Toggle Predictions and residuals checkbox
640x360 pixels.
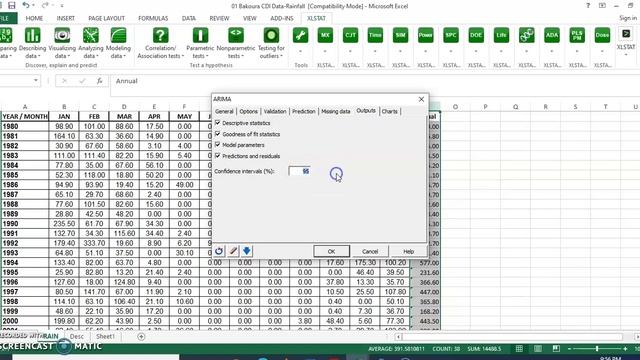(x=218, y=156)
